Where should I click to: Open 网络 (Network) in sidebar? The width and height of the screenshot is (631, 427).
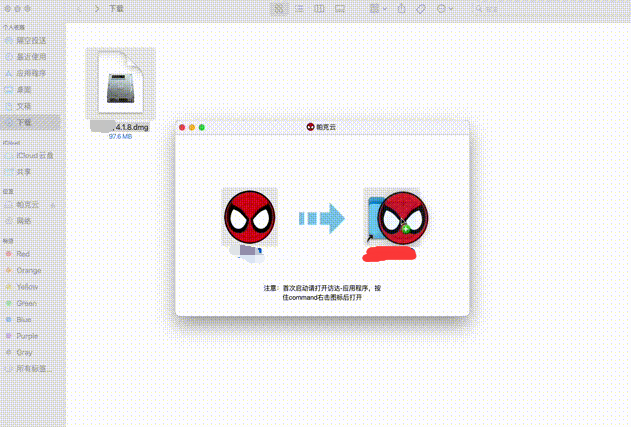tap(31, 221)
